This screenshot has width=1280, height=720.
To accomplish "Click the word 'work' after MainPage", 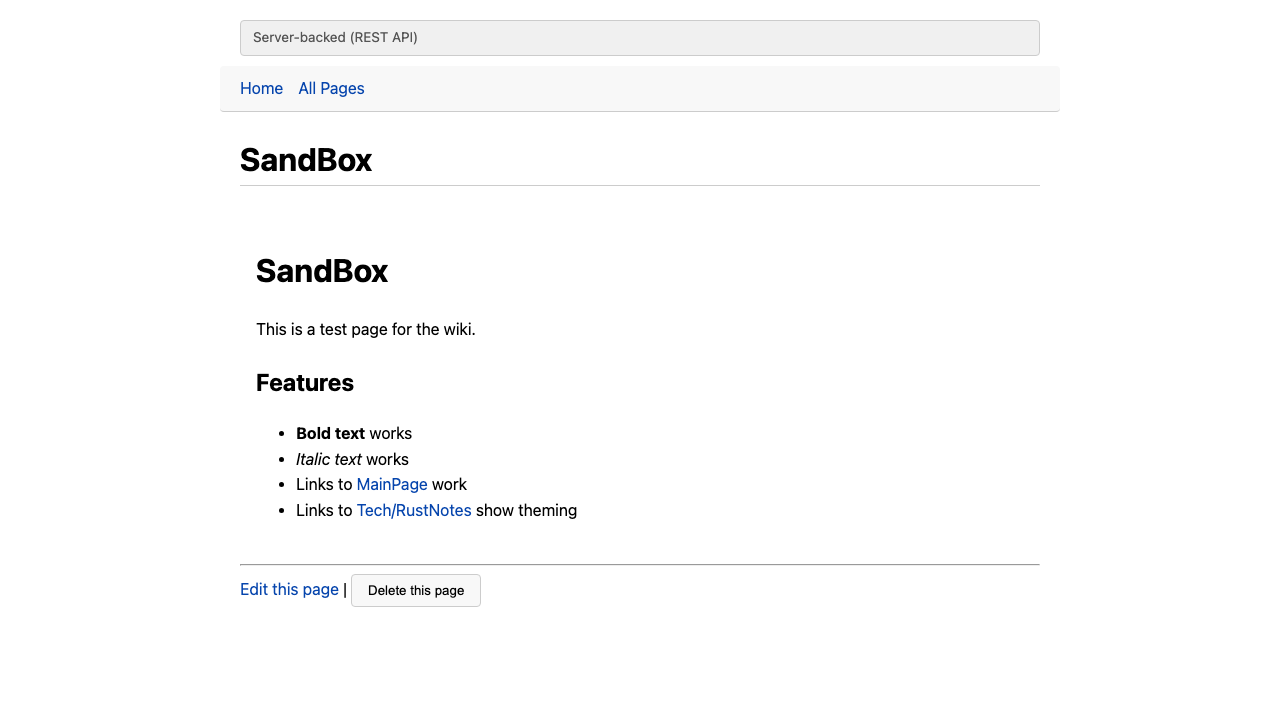I will point(449,485).
